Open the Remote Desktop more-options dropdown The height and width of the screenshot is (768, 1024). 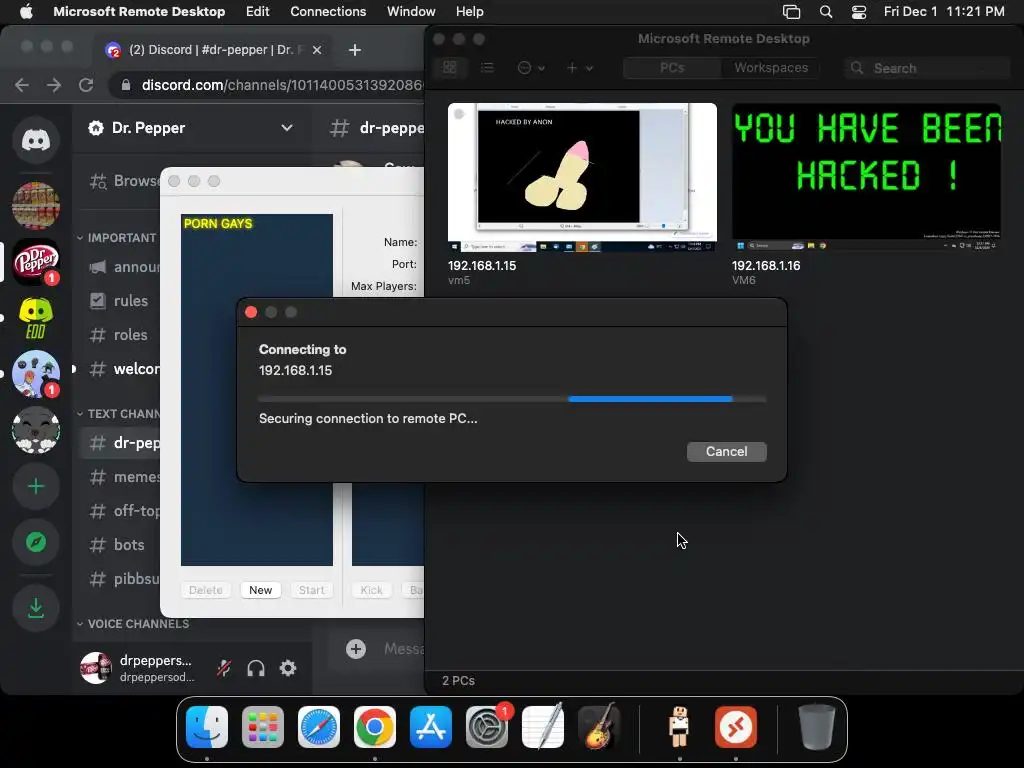531,67
